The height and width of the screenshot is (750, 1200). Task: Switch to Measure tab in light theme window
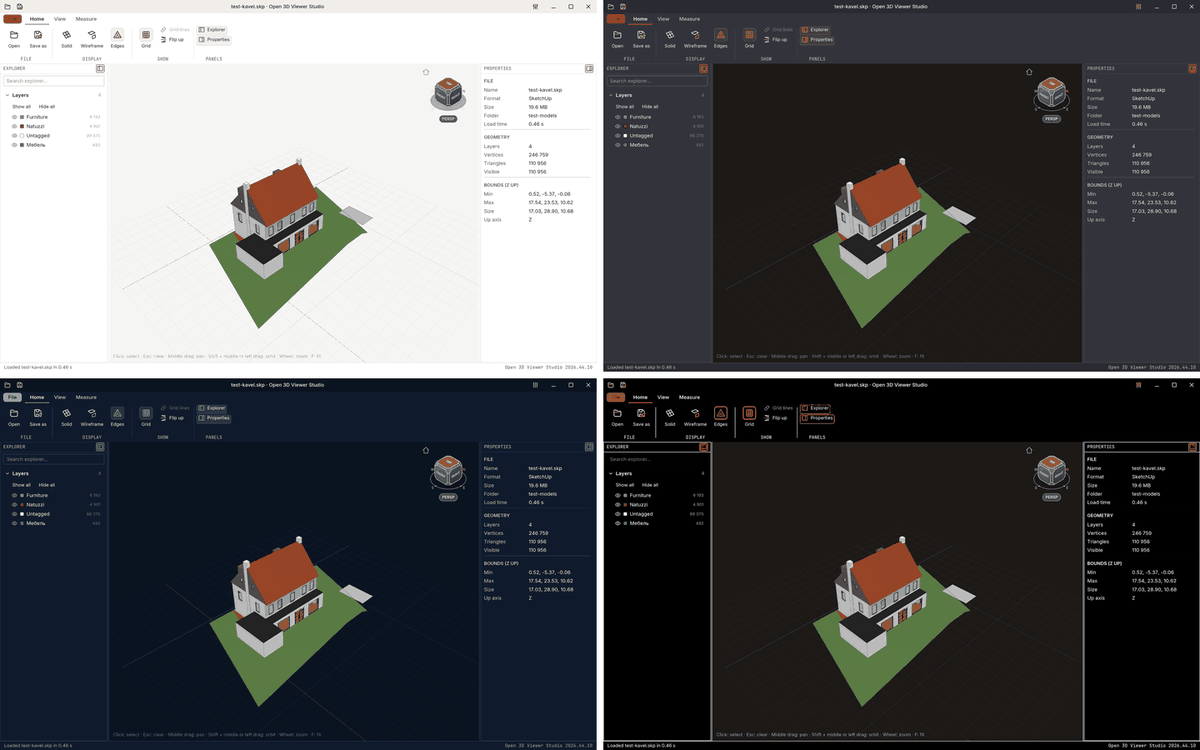click(86, 19)
